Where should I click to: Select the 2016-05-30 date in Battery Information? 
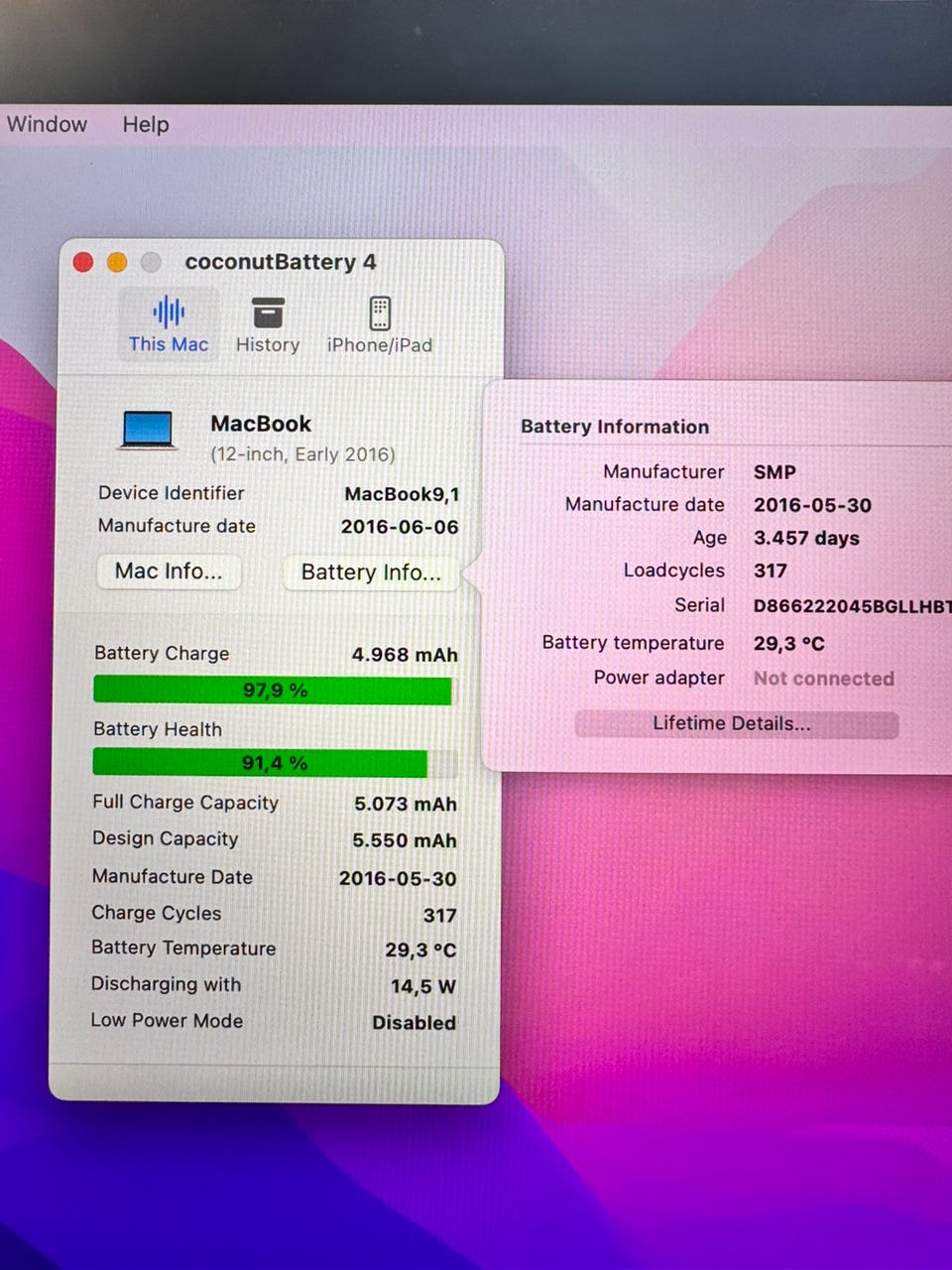pos(812,505)
